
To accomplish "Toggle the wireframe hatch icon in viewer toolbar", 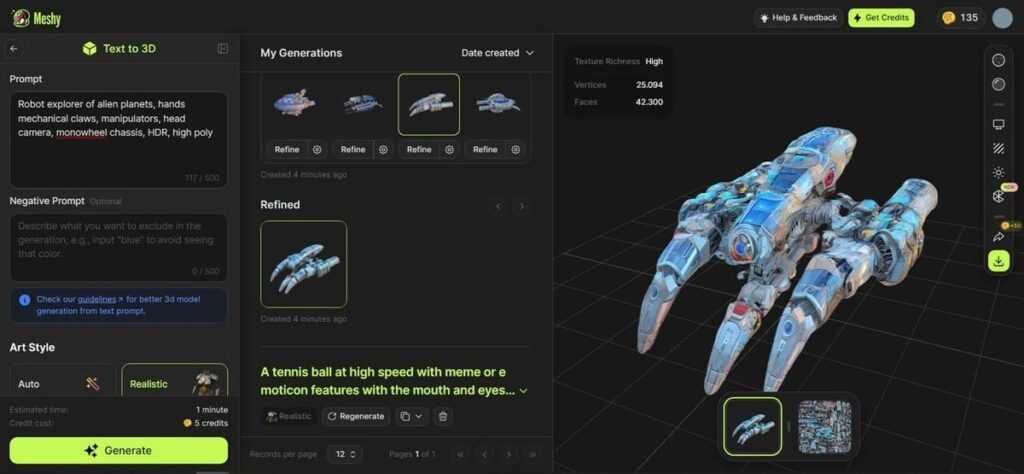I will (998, 148).
